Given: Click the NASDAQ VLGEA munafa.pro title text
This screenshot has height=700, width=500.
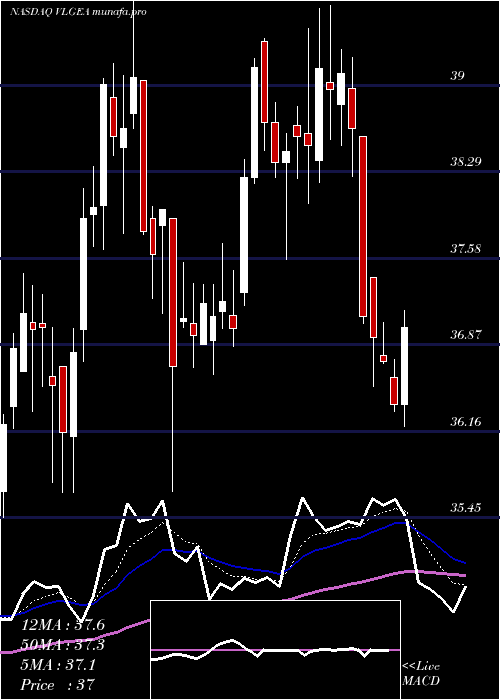Looking at the screenshot, I should [78, 12].
